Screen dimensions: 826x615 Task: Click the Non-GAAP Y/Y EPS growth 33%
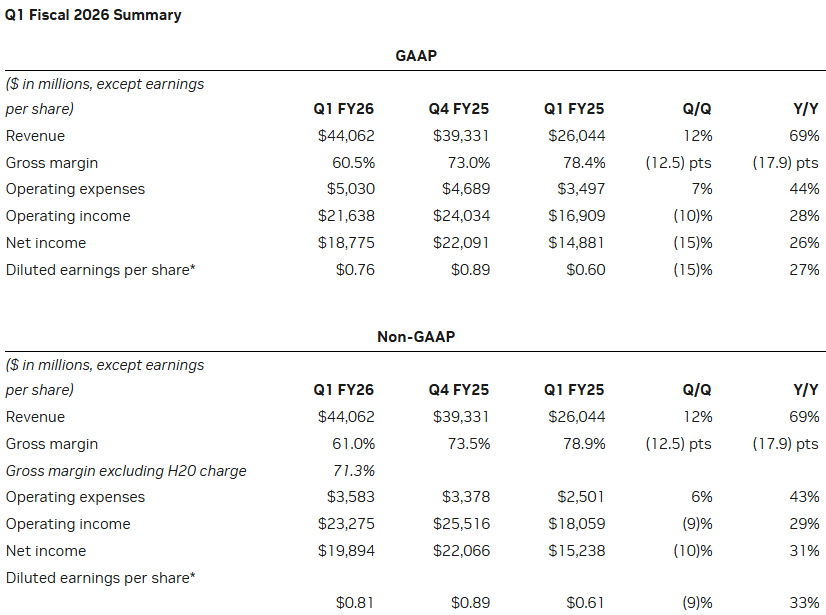coord(804,602)
